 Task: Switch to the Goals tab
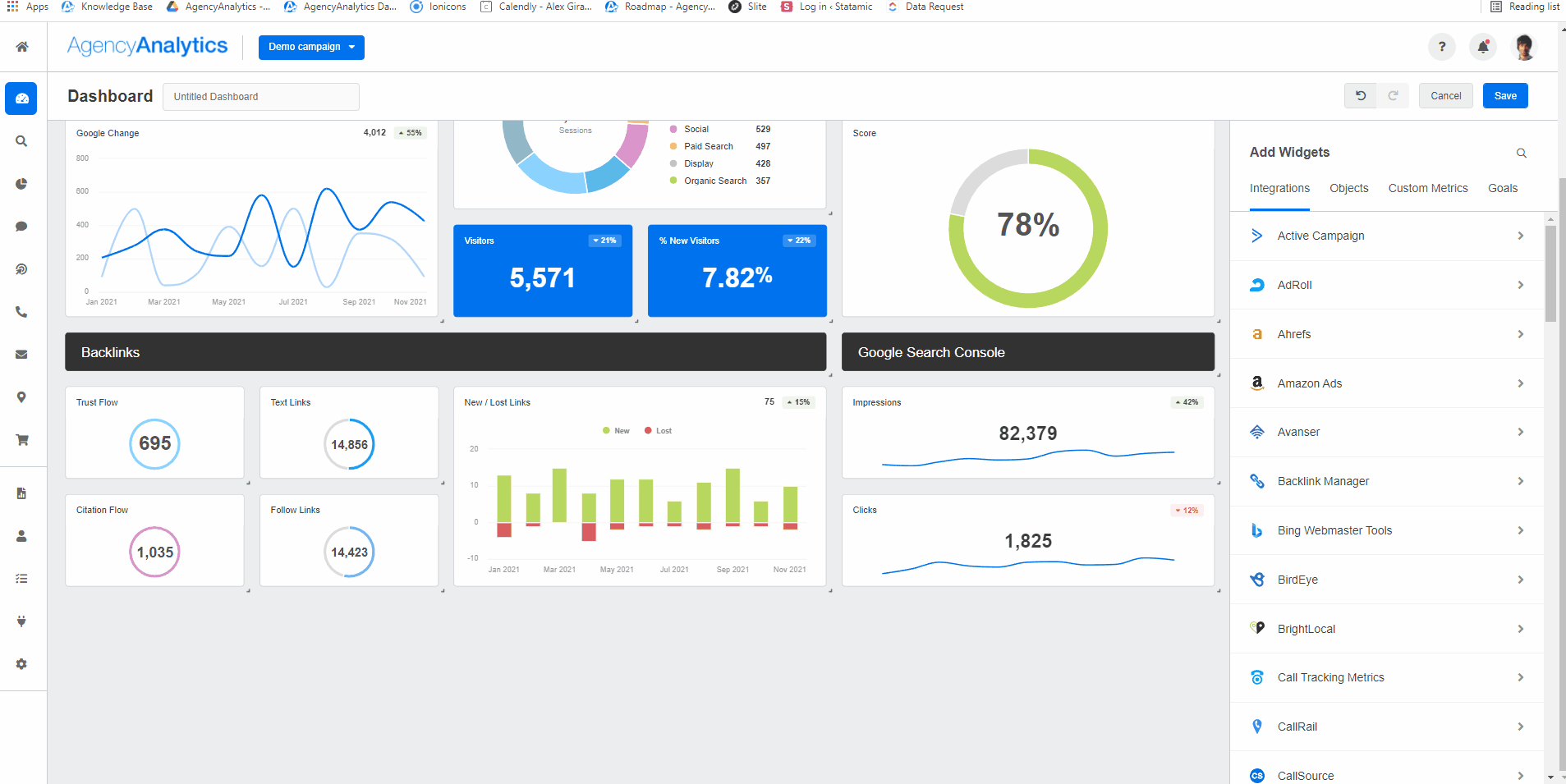pyautogui.click(x=1503, y=188)
